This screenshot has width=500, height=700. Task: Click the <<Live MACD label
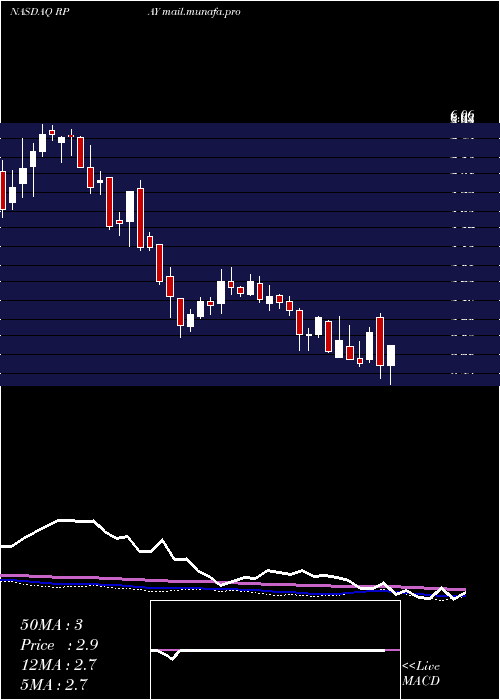click(421, 673)
